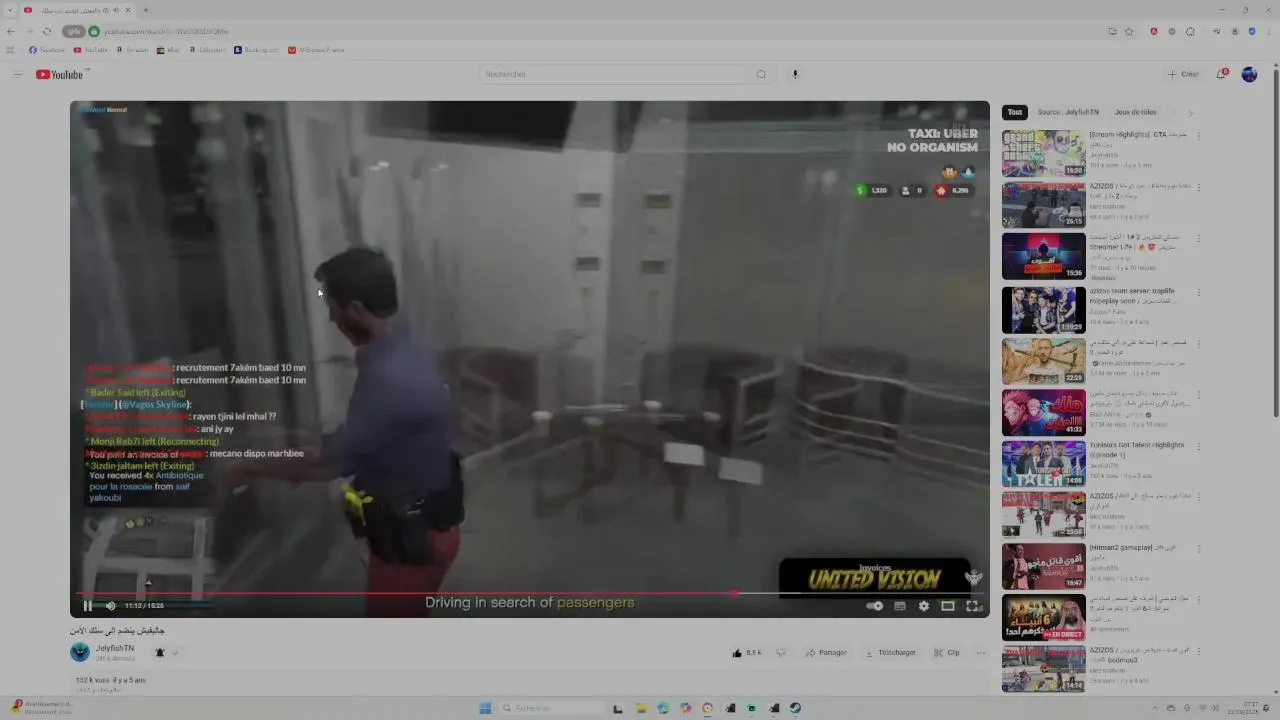Click the Partager button
The height and width of the screenshot is (720, 1280).
(825, 653)
